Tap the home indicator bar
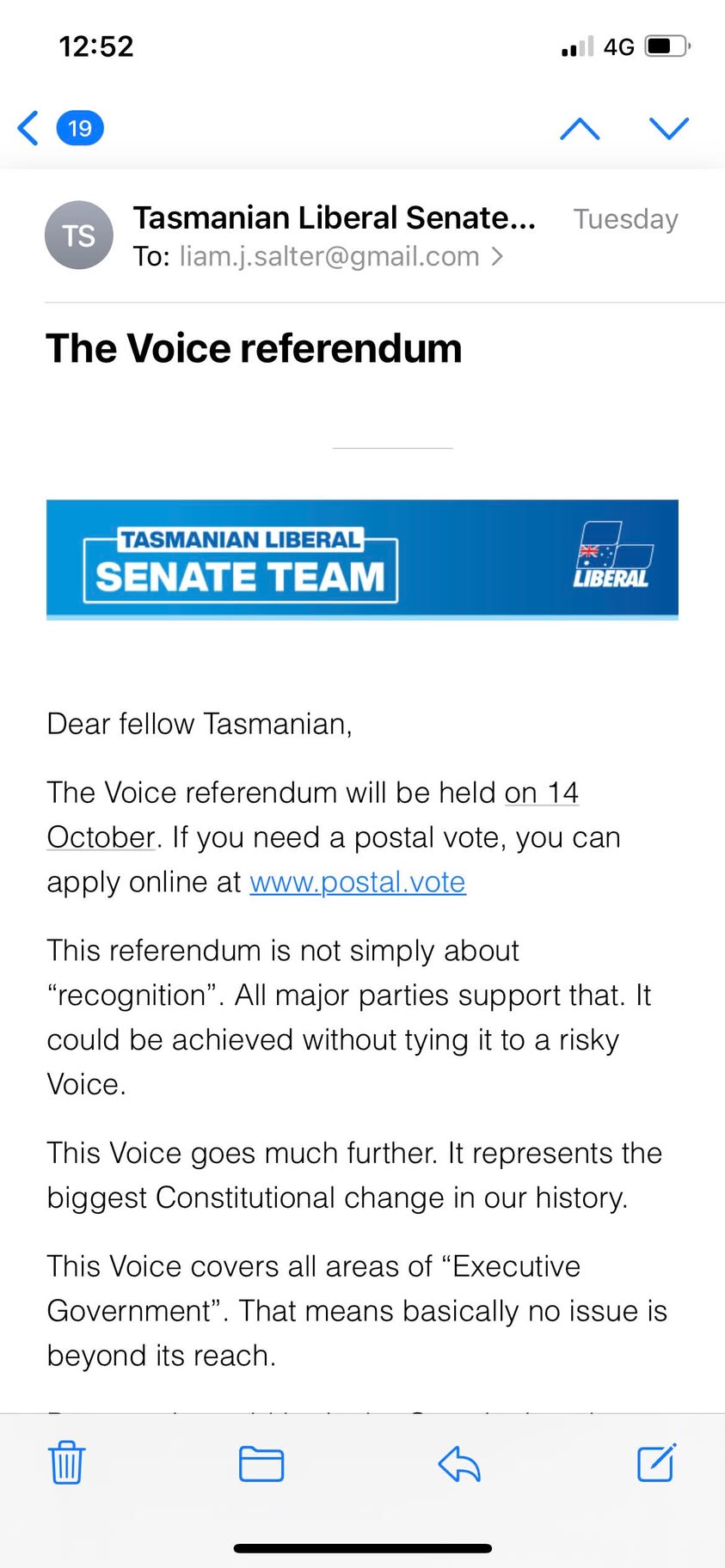 click(363, 1548)
